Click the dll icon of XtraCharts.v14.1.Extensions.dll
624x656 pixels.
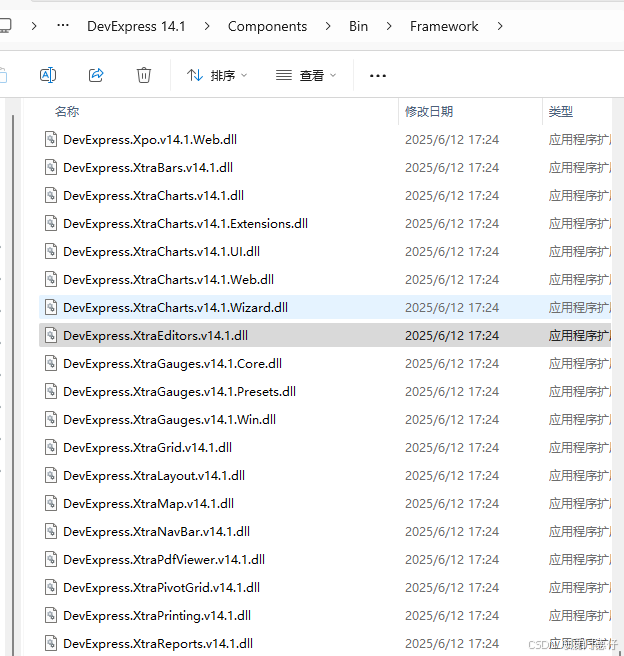[x=51, y=223]
